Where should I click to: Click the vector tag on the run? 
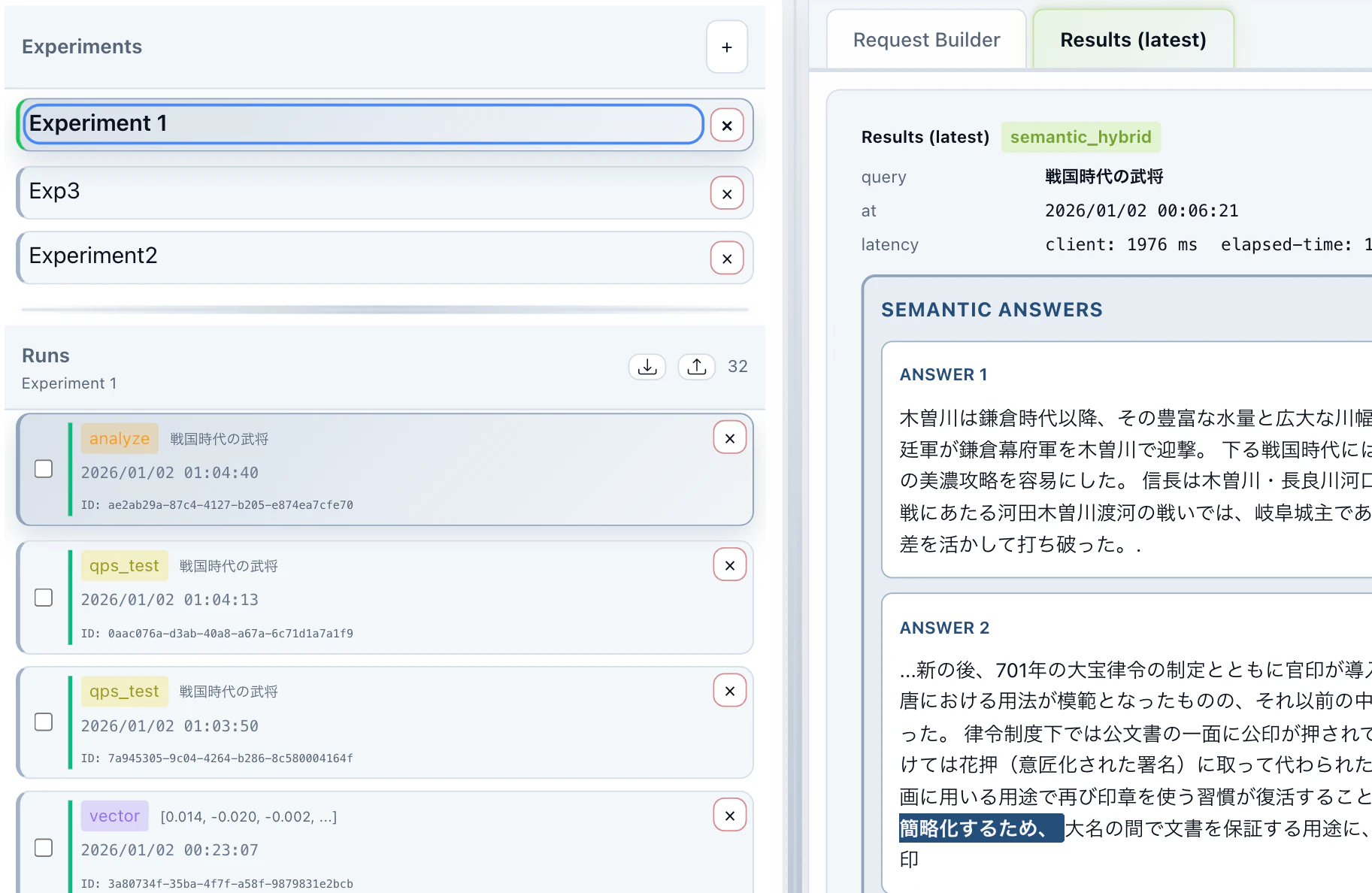114,816
